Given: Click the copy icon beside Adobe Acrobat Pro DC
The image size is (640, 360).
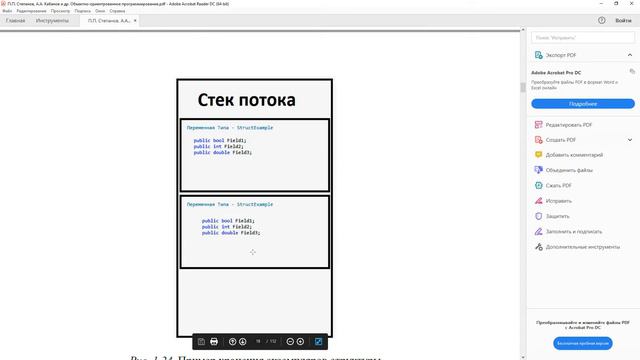Looking at the screenshot, I should [x=632, y=71].
